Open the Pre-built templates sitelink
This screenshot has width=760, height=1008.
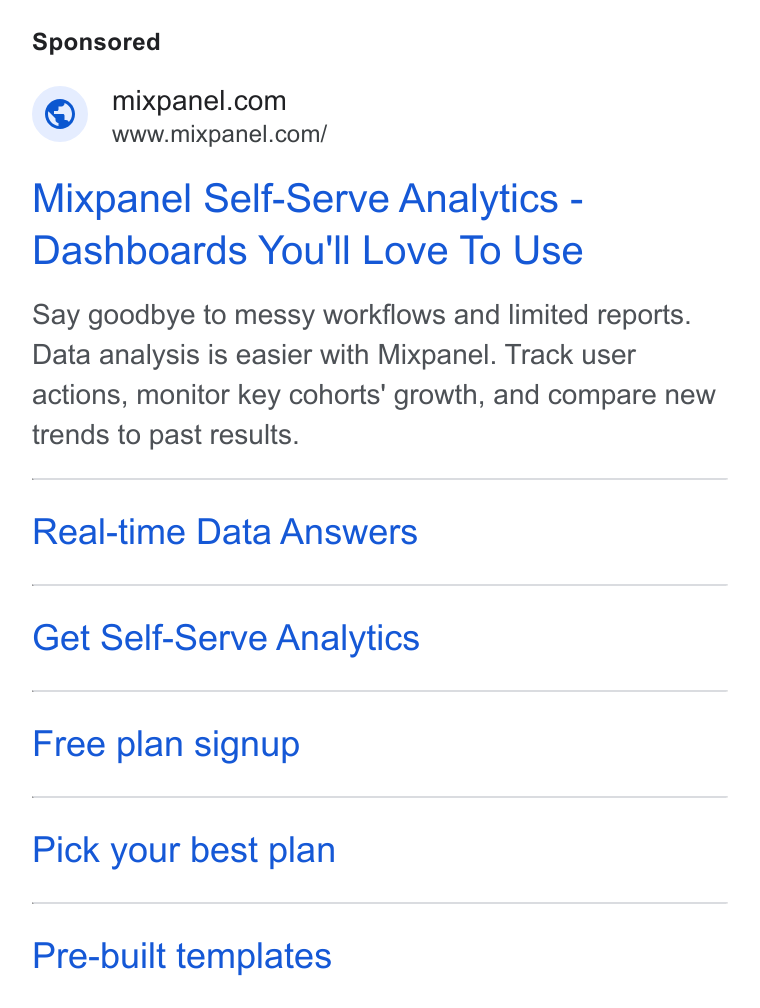(182, 956)
